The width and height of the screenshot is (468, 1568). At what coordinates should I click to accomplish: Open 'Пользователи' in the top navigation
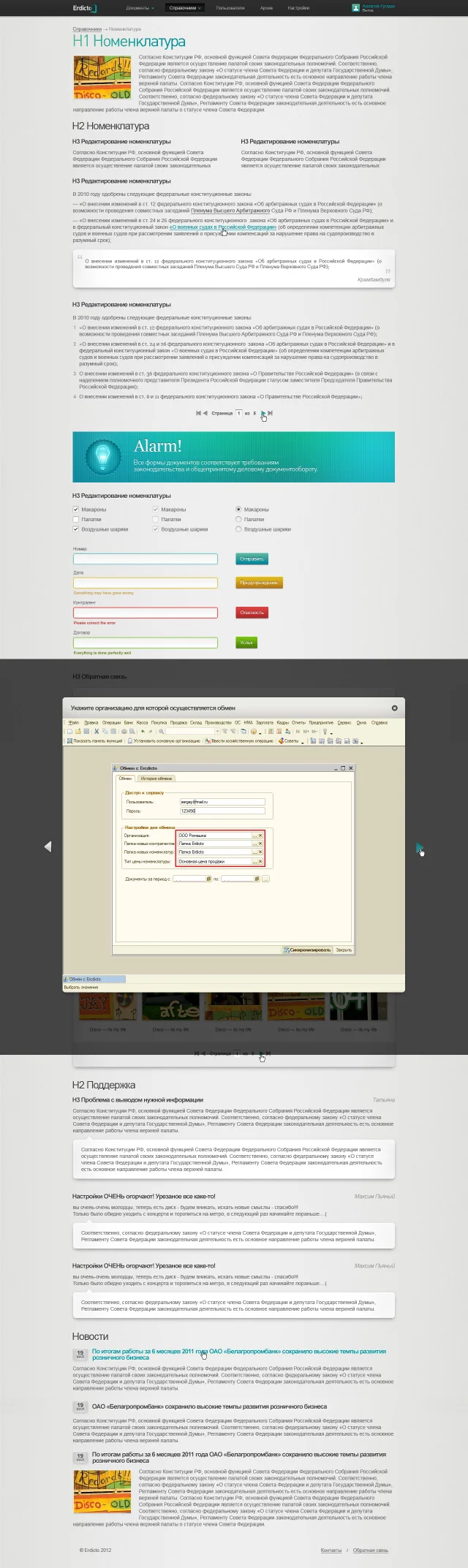pos(231,8)
